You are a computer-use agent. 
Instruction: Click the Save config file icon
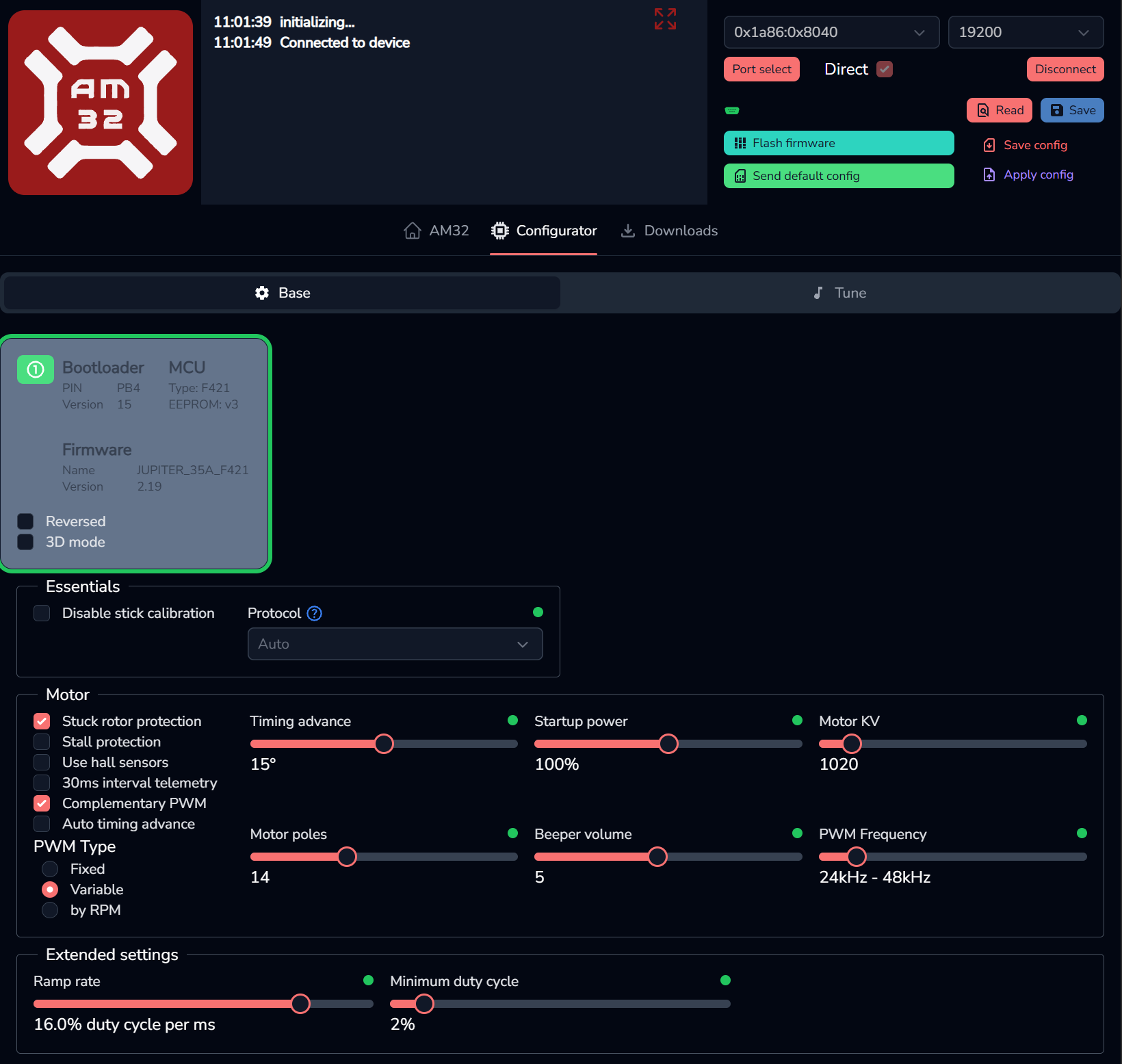989,145
